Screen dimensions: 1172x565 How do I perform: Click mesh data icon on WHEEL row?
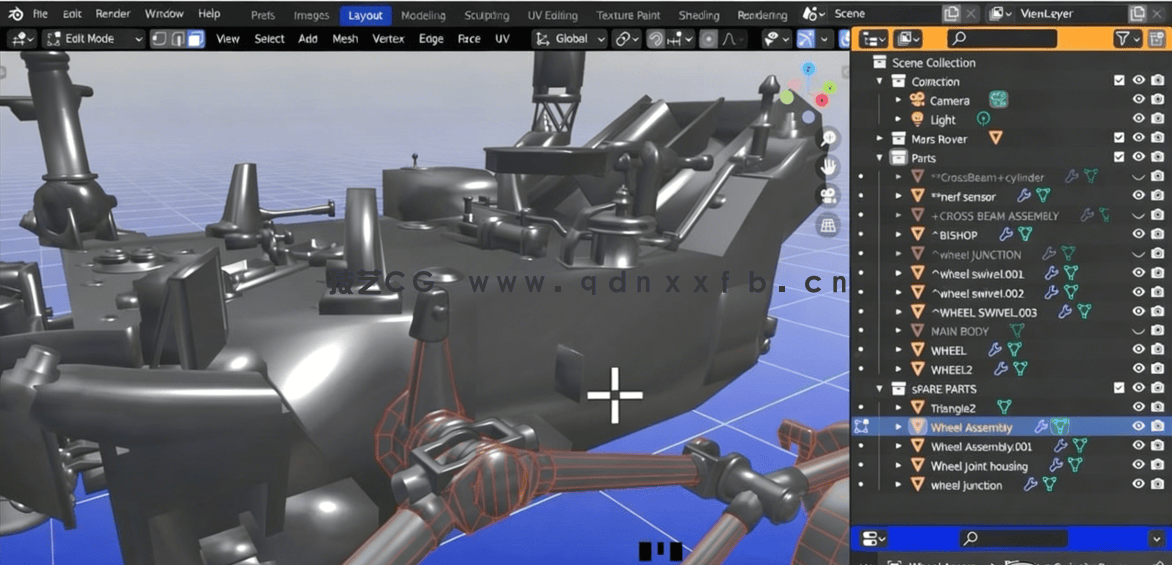1014,350
